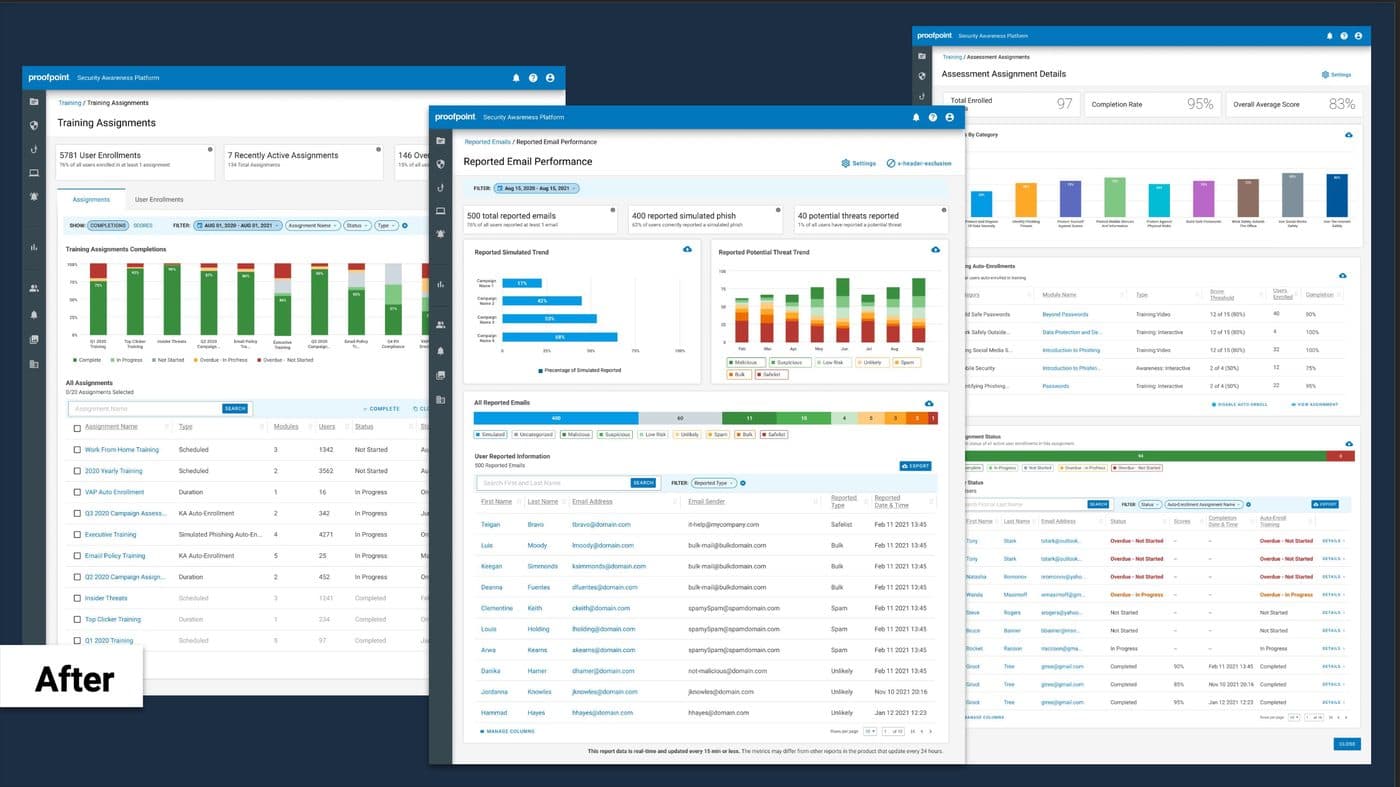Toggle Malicious legend swatch in Potential Threat Trend
The image size is (1400, 787).
(x=746, y=362)
